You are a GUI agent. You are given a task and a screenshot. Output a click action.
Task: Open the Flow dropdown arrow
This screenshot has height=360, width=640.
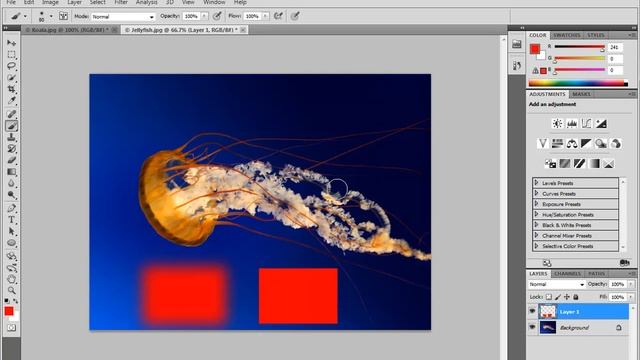(x=265, y=16)
